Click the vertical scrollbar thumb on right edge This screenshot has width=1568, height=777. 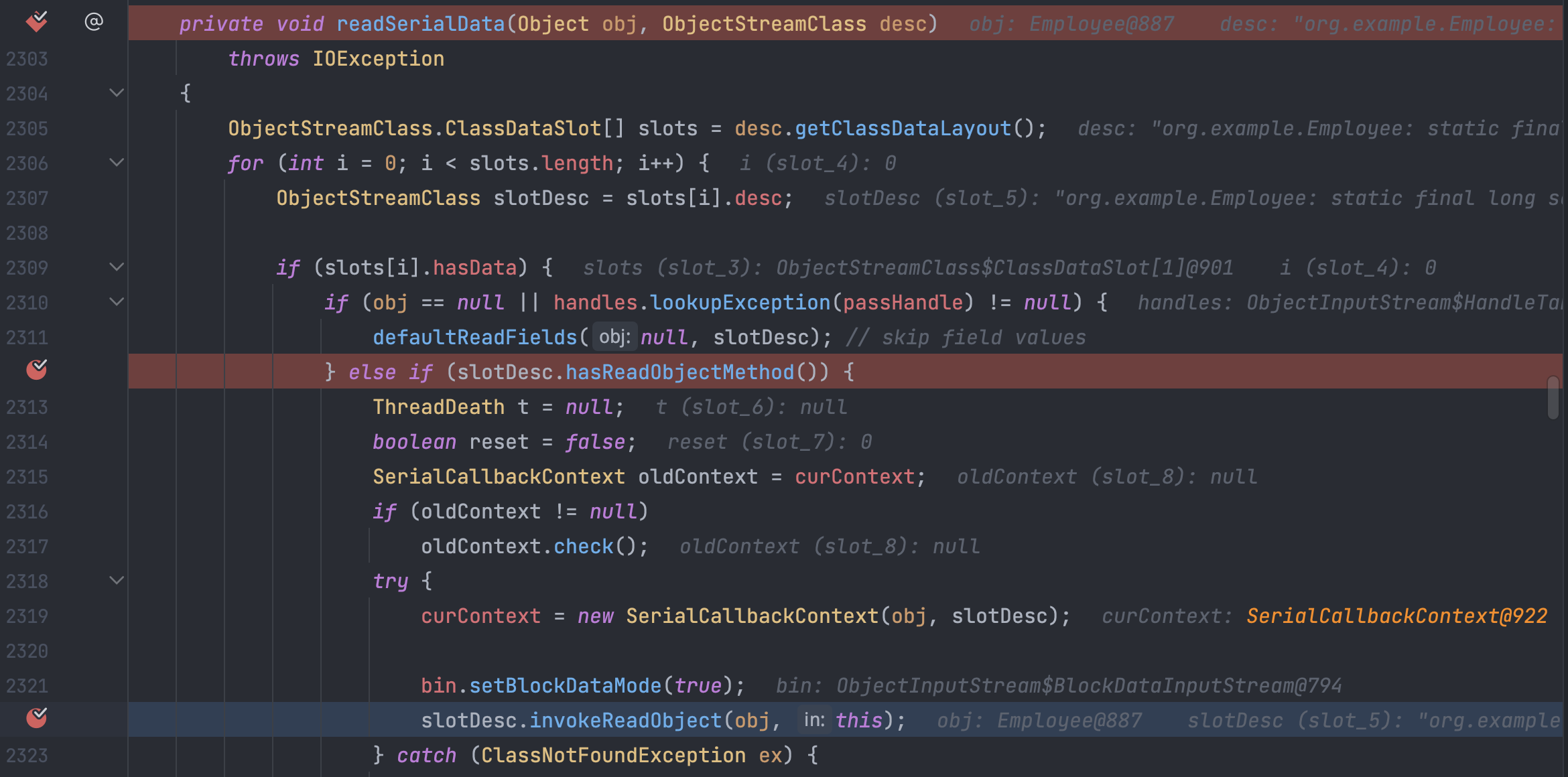pos(1553,398)
